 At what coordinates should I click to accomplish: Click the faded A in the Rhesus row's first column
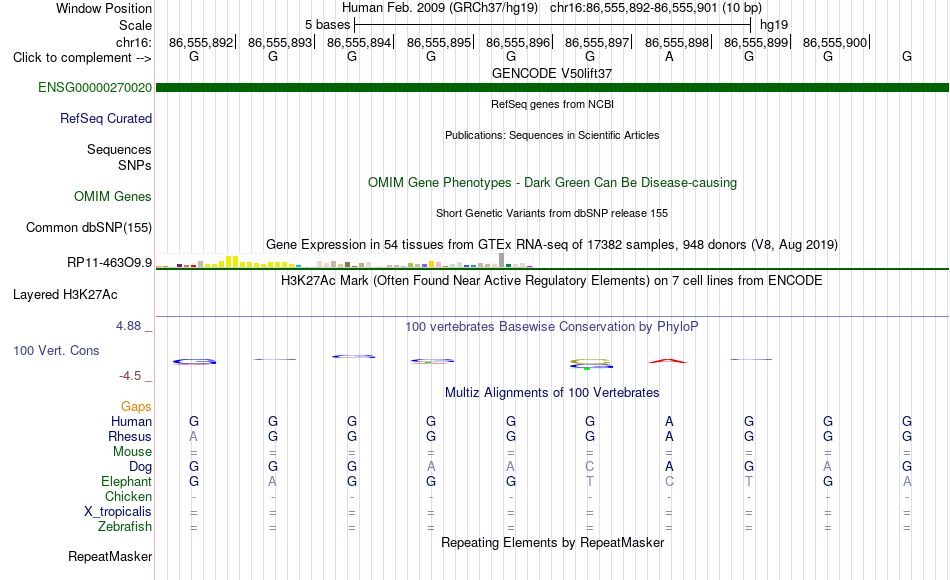tap(193, 436)
